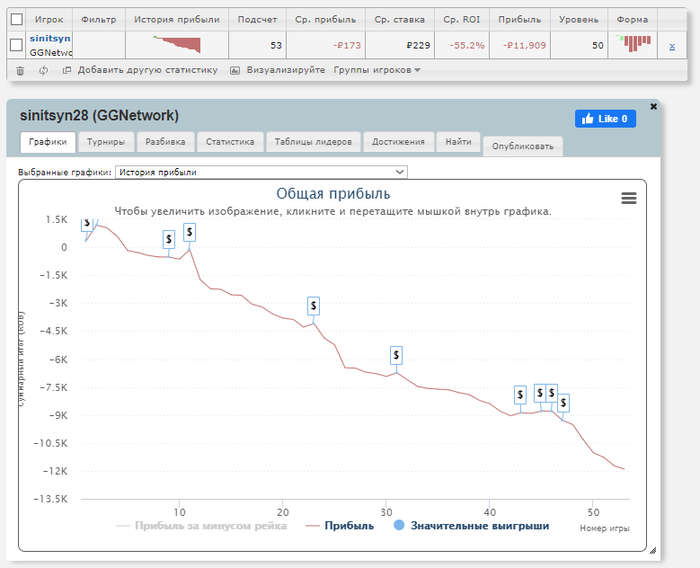
Task: Click the trash delete icon
Action: pos(20,71)
